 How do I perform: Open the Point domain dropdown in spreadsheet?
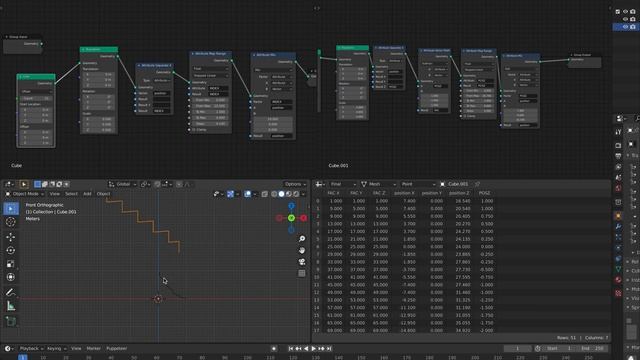(x=418, y=184)
